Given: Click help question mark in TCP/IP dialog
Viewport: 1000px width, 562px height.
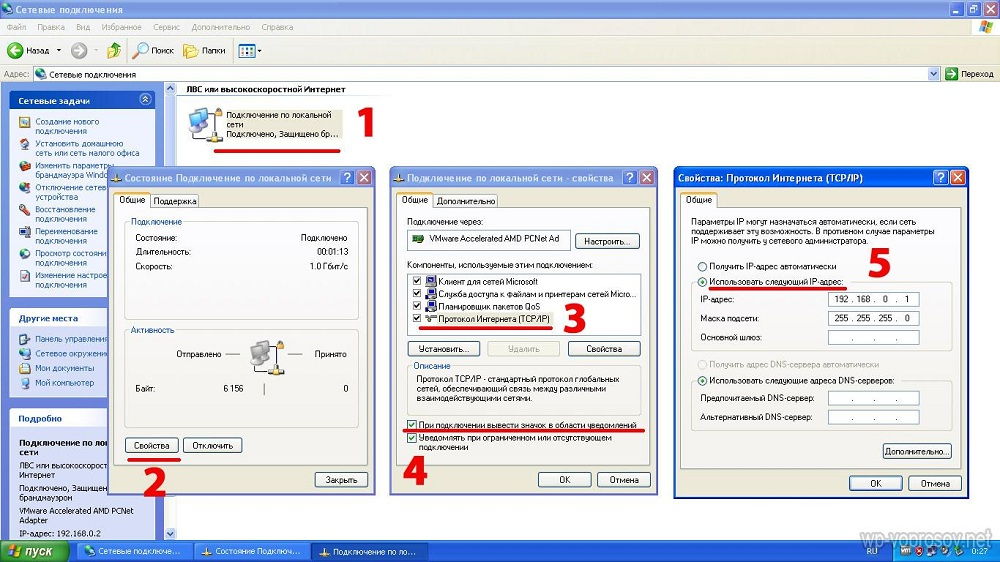Looking at the screenshot, I should click(940, 177).
